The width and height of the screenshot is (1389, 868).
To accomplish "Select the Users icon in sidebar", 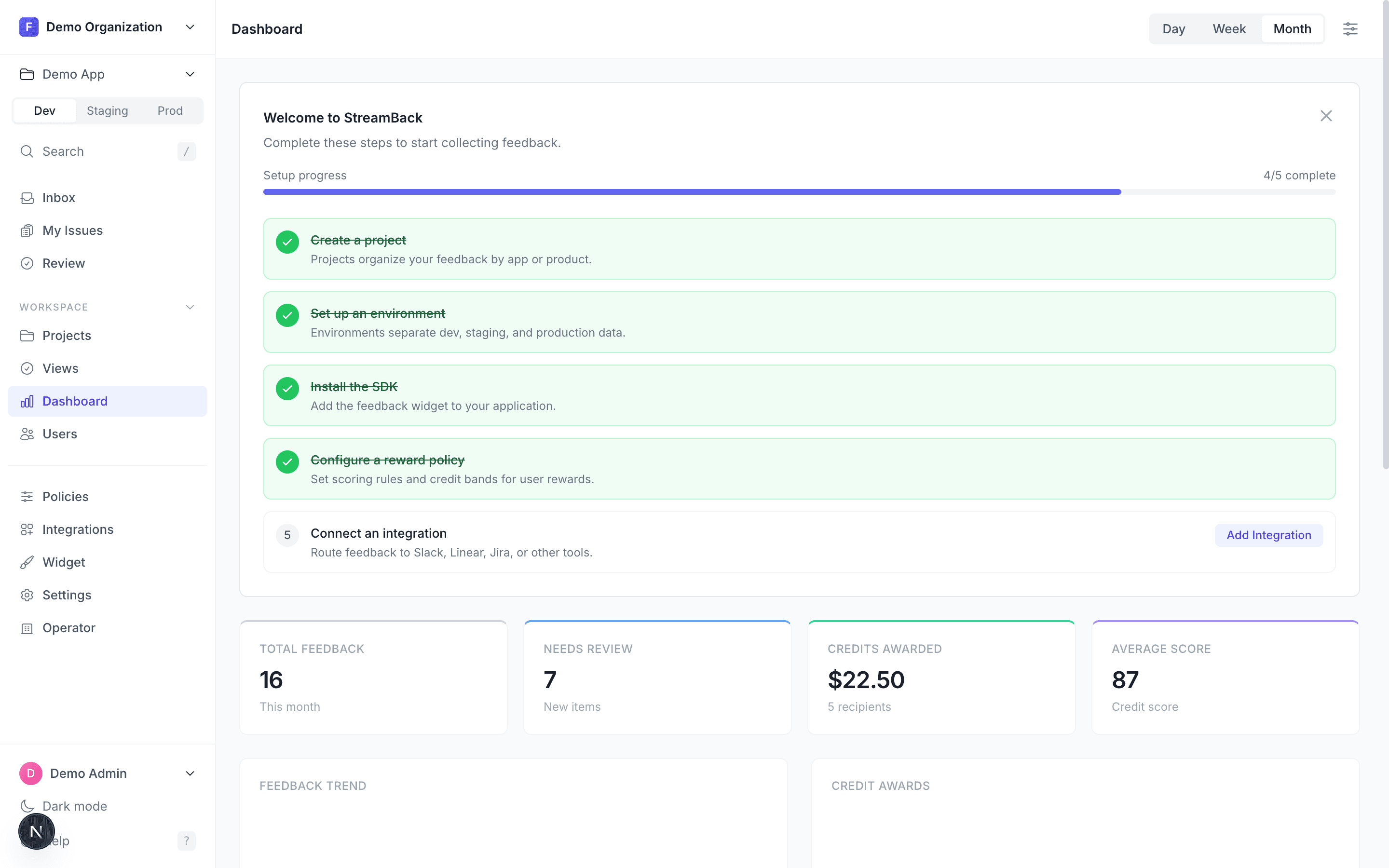I will click(27, 434).
